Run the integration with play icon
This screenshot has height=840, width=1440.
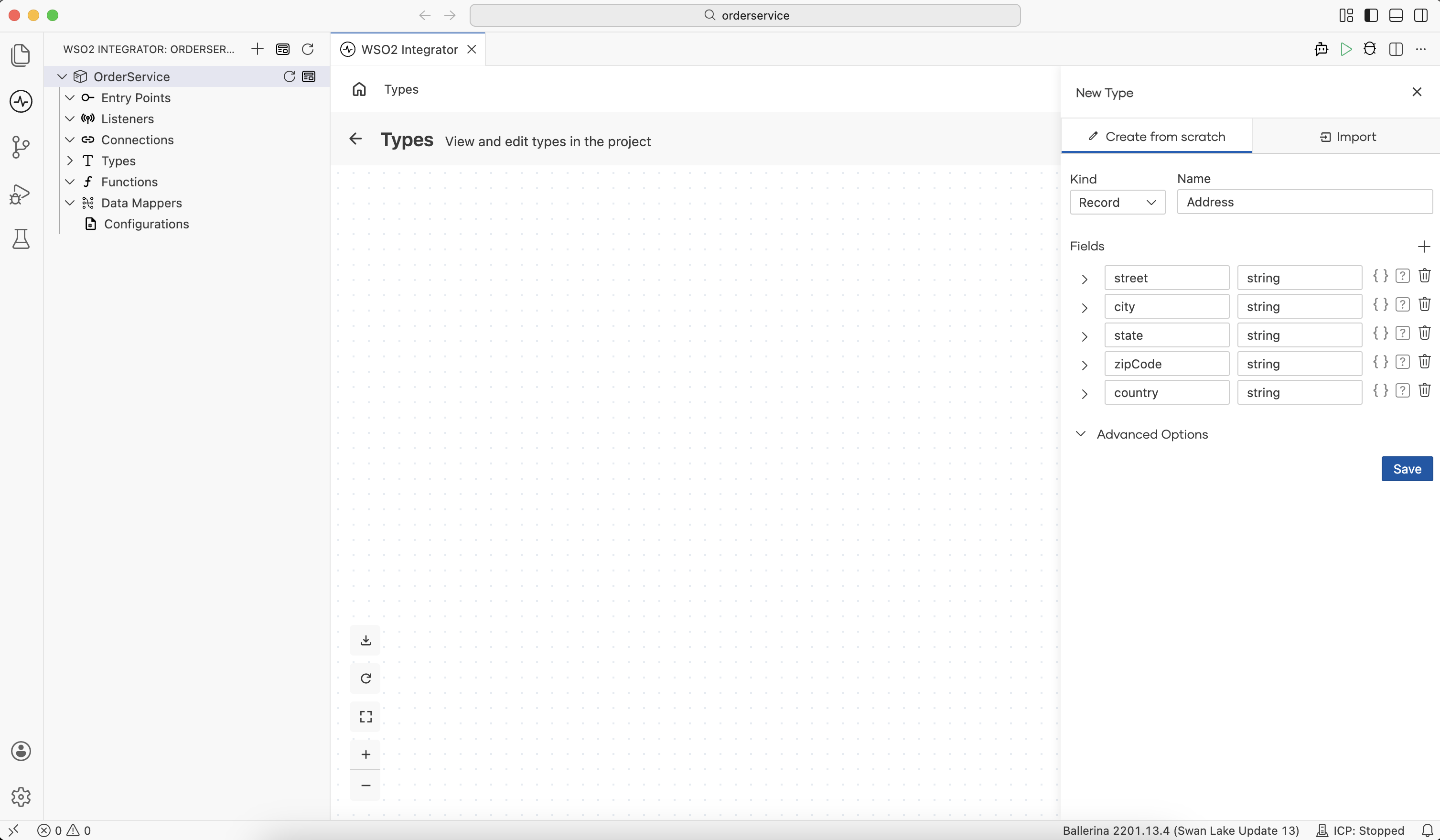[x=1346, y=49]
